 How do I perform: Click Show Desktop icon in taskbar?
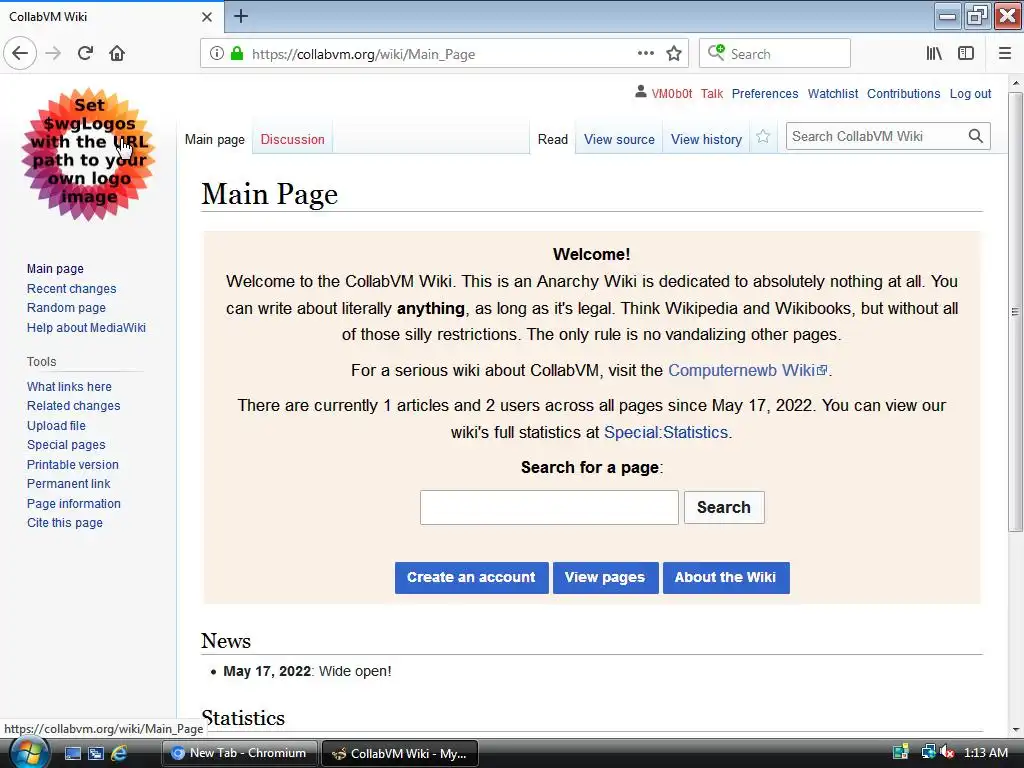click(72, 754)
